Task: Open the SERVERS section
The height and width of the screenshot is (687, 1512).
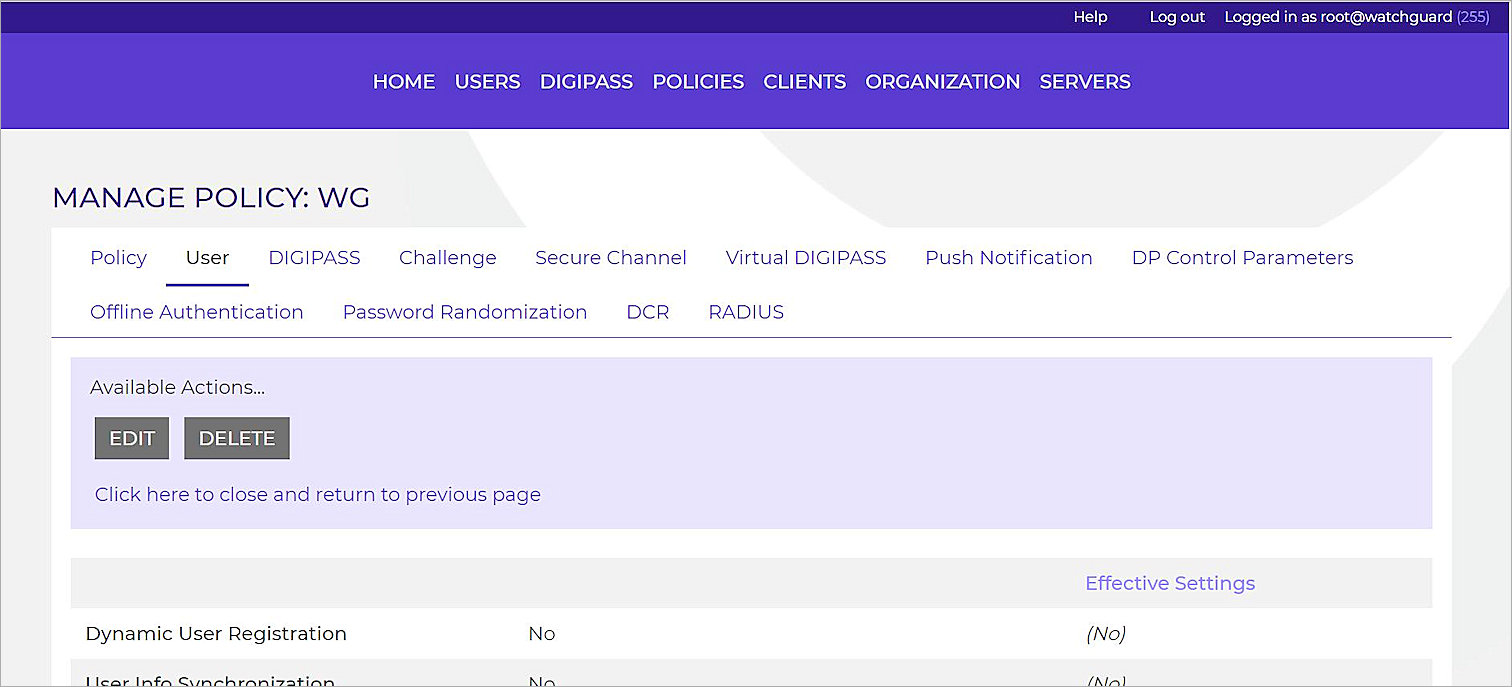Action: click(1084, 82)
